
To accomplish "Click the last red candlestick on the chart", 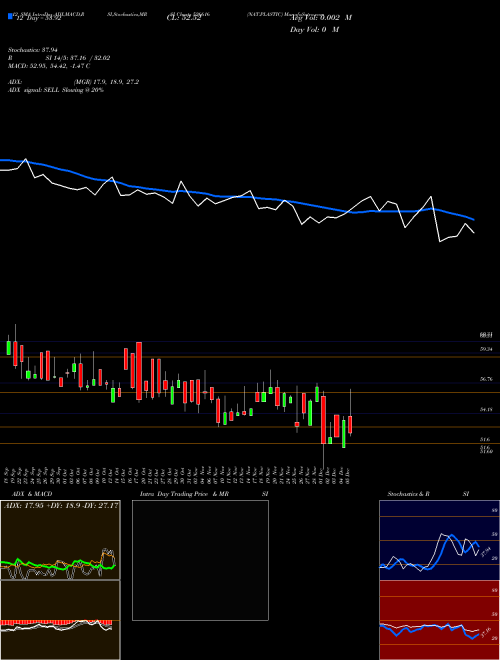I will [350, 424].
